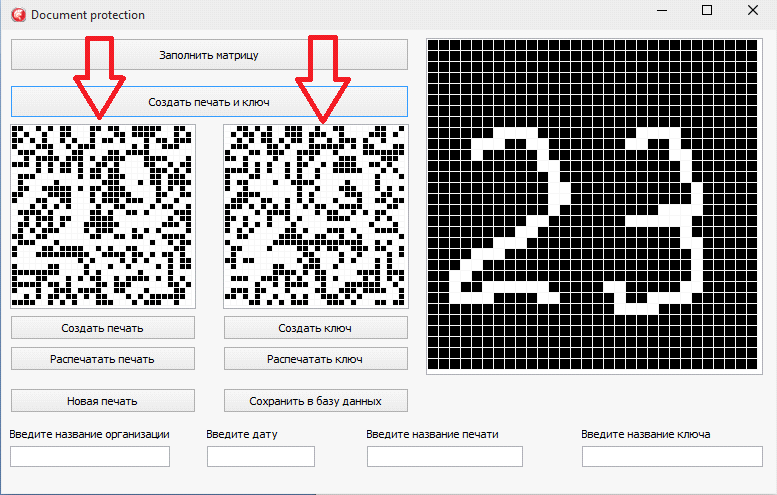
Task: Click the Document protection app icon
Action: click(18, 15)
